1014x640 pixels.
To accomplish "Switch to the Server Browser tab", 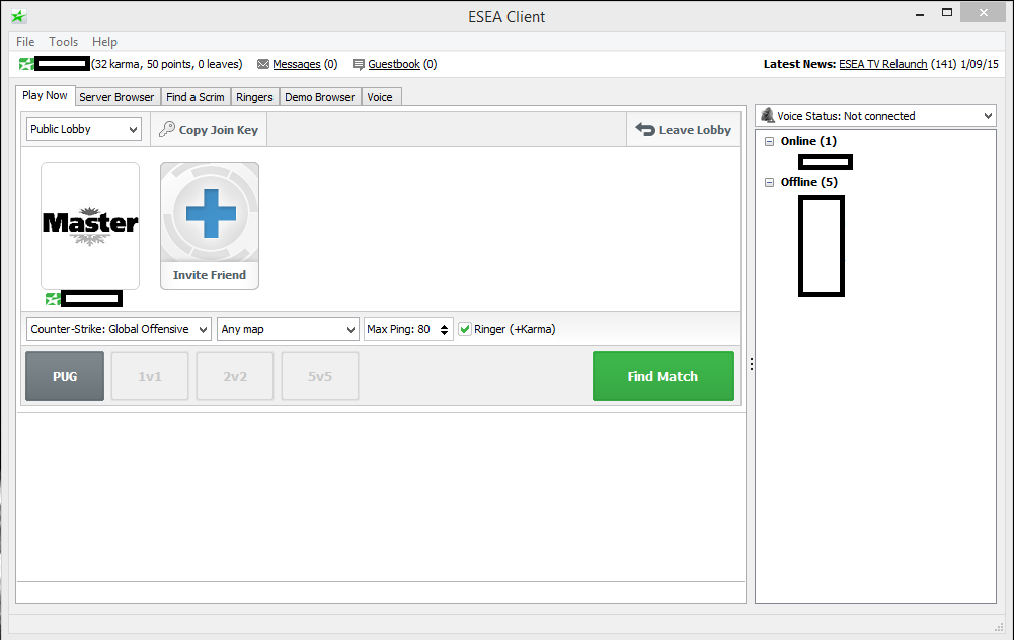I will 116,97.
